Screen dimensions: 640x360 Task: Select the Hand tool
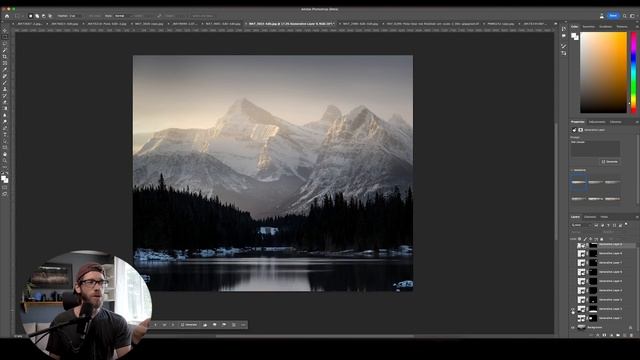[5, 154]
